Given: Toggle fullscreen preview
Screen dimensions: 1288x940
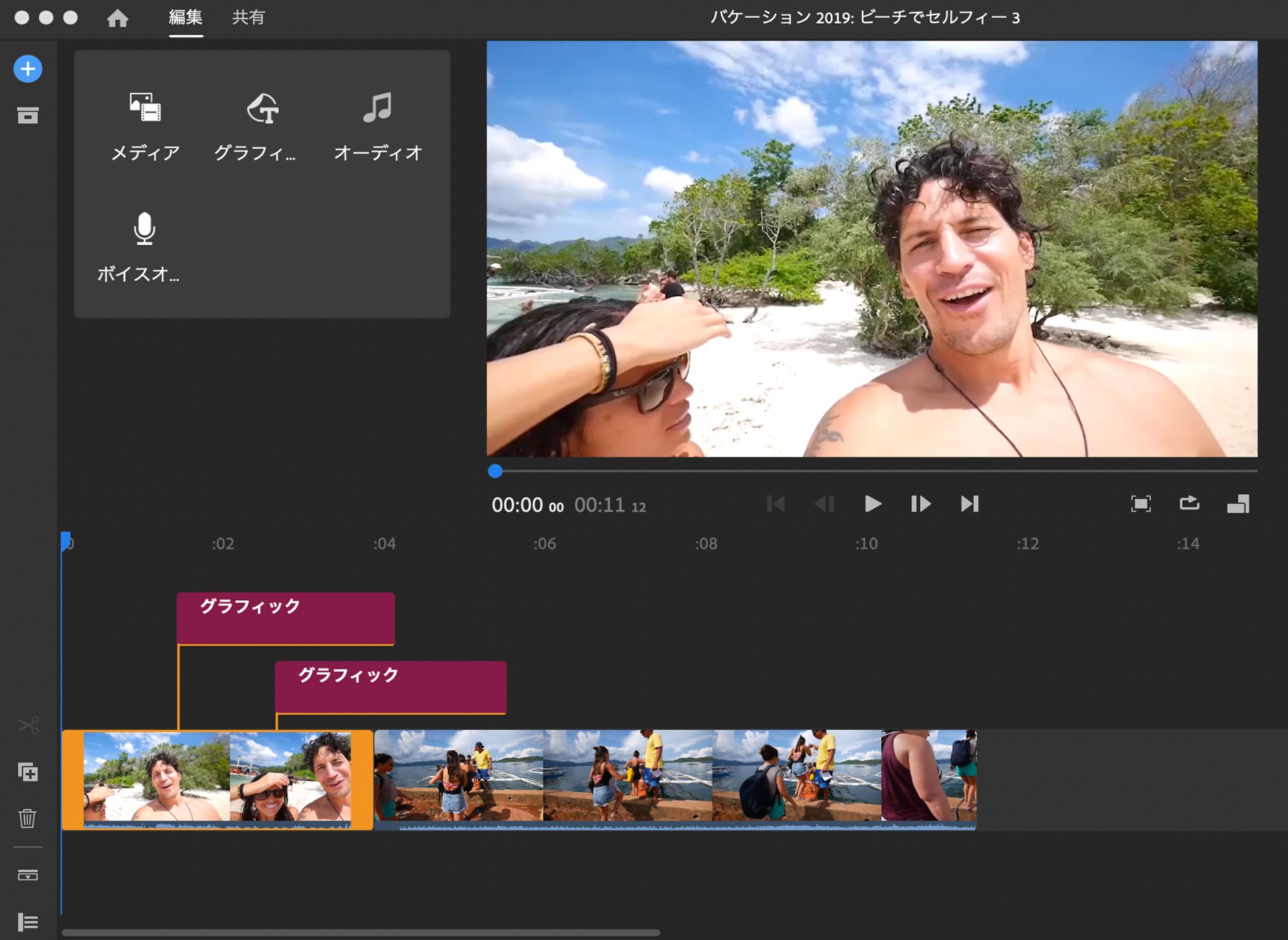Looking at the screenshot, I should (1140, 504).
